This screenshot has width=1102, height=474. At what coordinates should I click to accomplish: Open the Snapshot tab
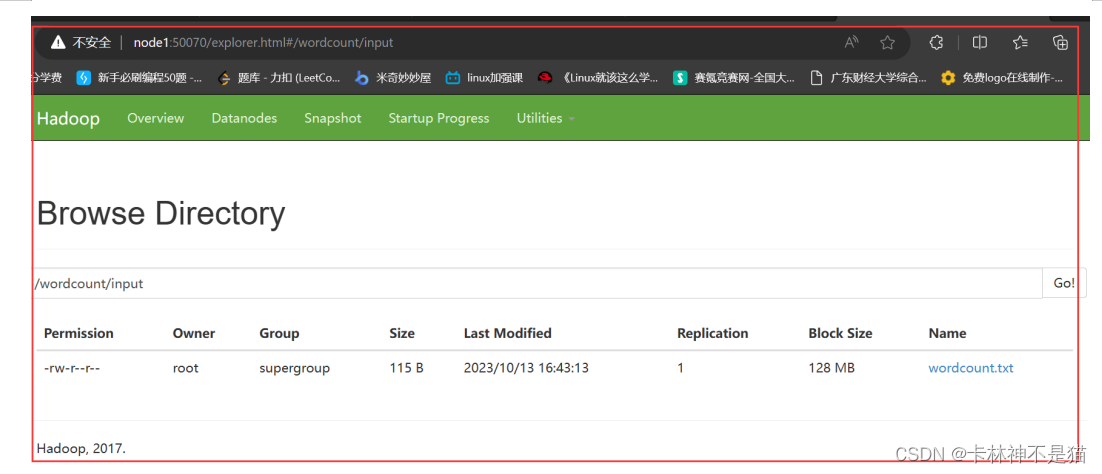coord(332,118)
